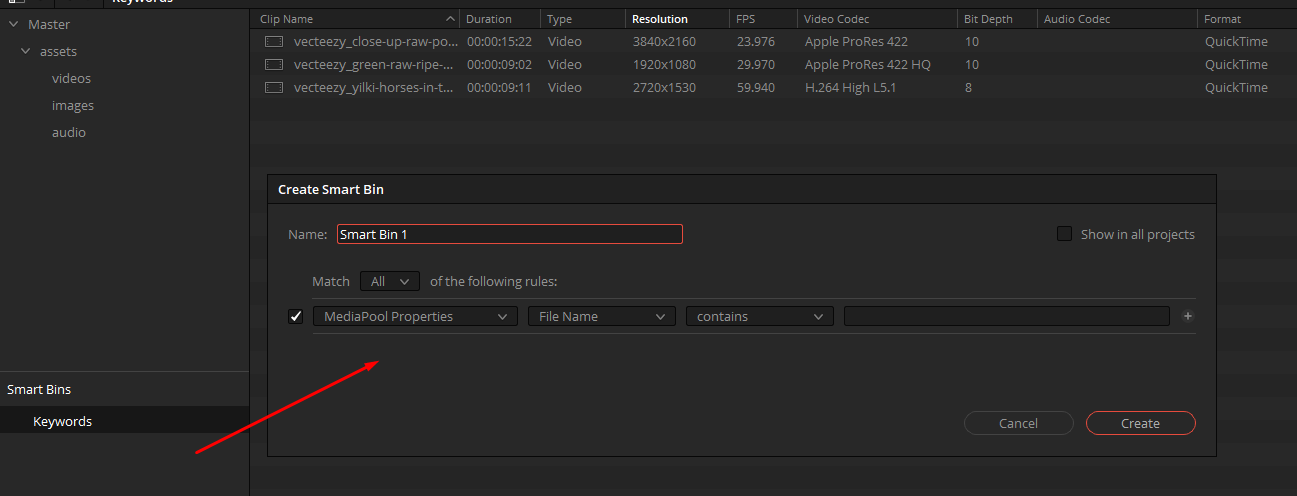The width and height of the screenshot is (1297, 496).
Task: Click the plus icon to add a rule
Action: coord(1188,316)
